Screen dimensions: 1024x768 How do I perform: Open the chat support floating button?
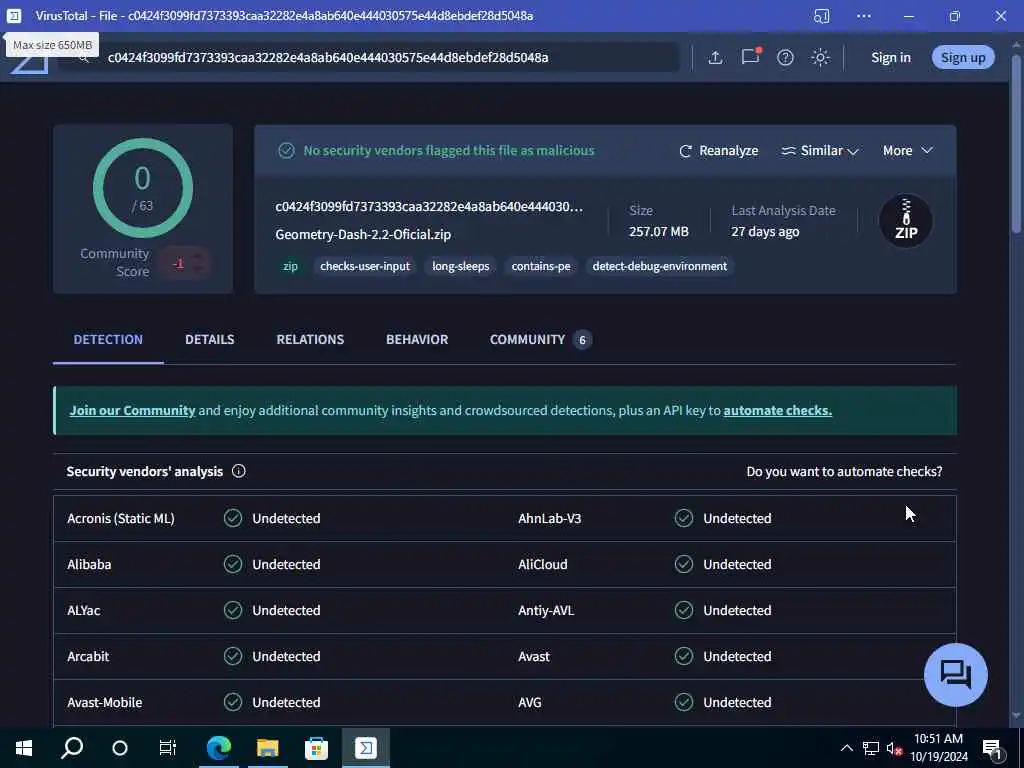tap(955, 675)
